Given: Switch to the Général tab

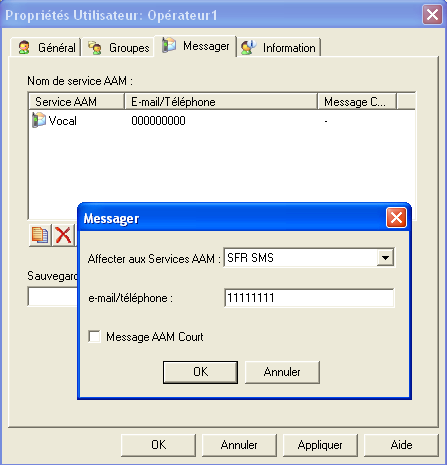Looking at the screenshot, I should coord(46,47).
